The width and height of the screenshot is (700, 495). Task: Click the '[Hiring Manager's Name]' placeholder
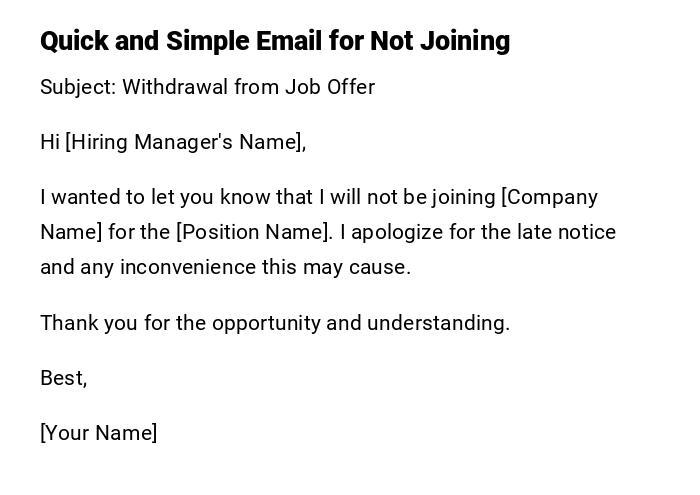pyautogui.click(x=185, y=142)
